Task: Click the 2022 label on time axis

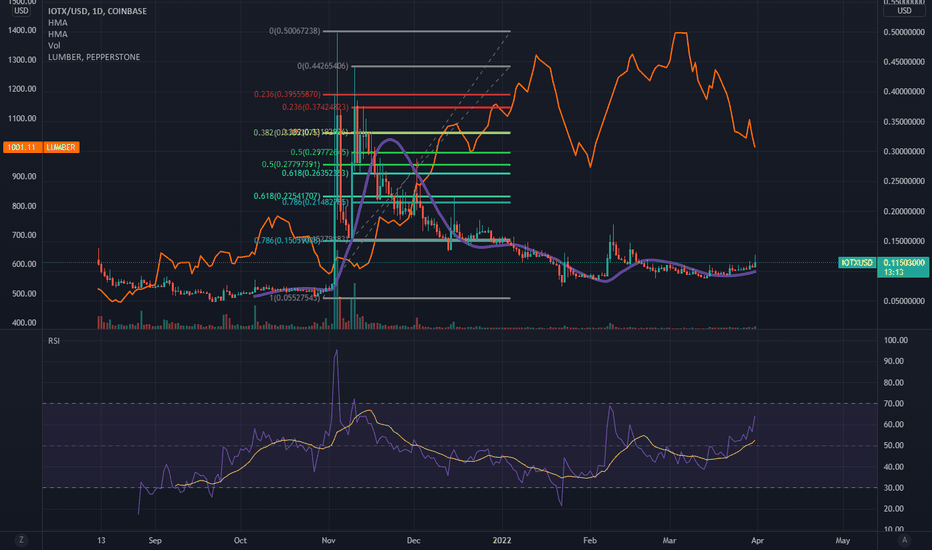Action: coord(502,540)
